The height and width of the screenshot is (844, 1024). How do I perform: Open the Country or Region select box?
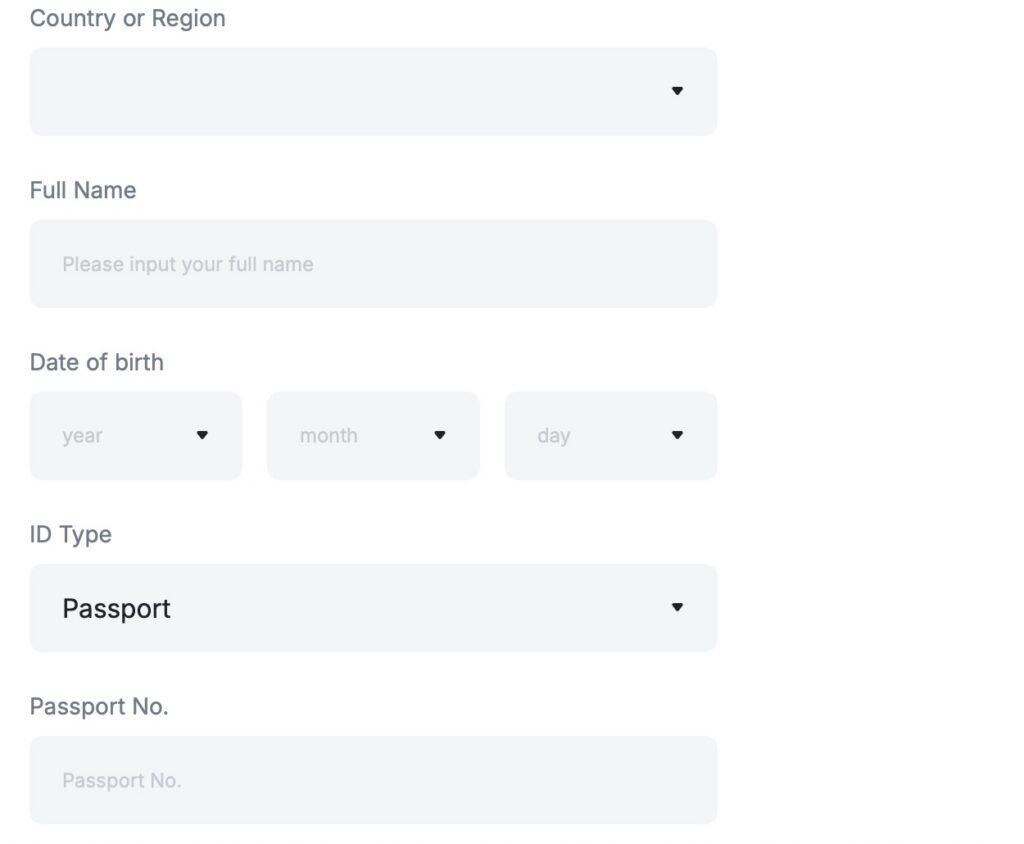373,91
